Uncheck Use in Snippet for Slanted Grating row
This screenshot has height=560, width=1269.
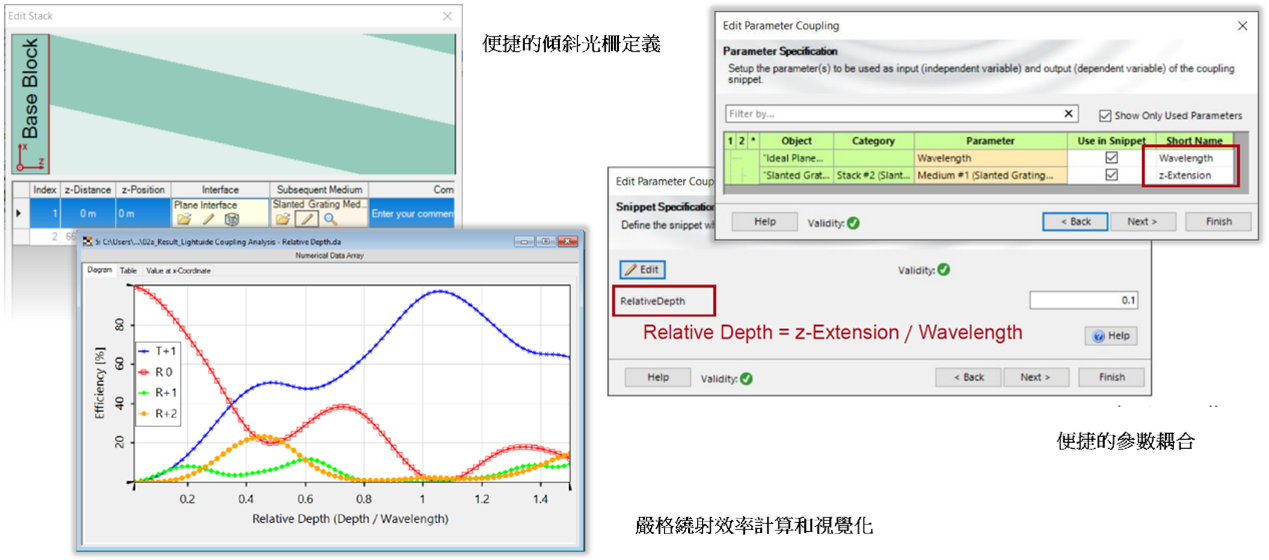coord(1111,175)
